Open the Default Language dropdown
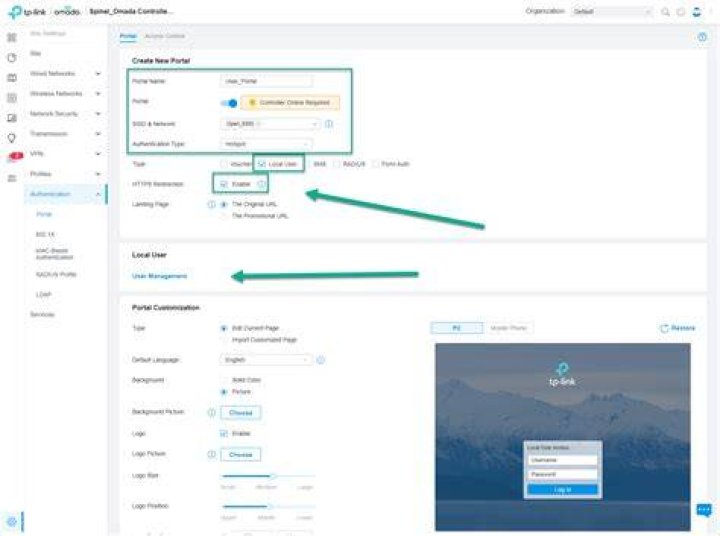720x536 pixels. pyautogui.click(x=266, y=360)
